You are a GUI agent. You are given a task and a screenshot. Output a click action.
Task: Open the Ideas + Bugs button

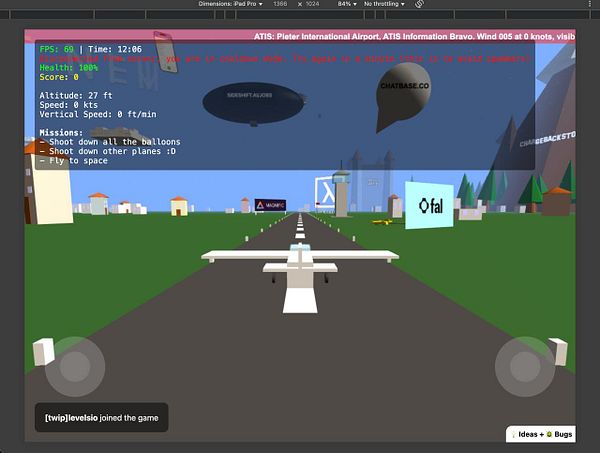[541, 434]
